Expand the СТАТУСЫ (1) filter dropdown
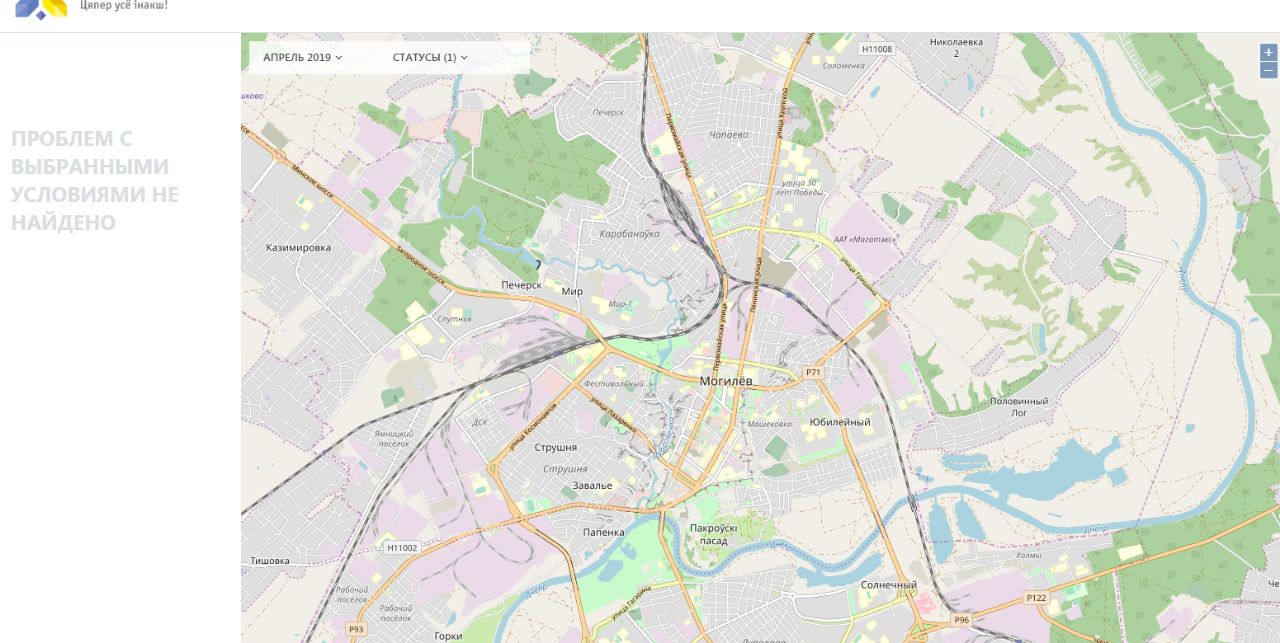 click(x=430, y=57)
